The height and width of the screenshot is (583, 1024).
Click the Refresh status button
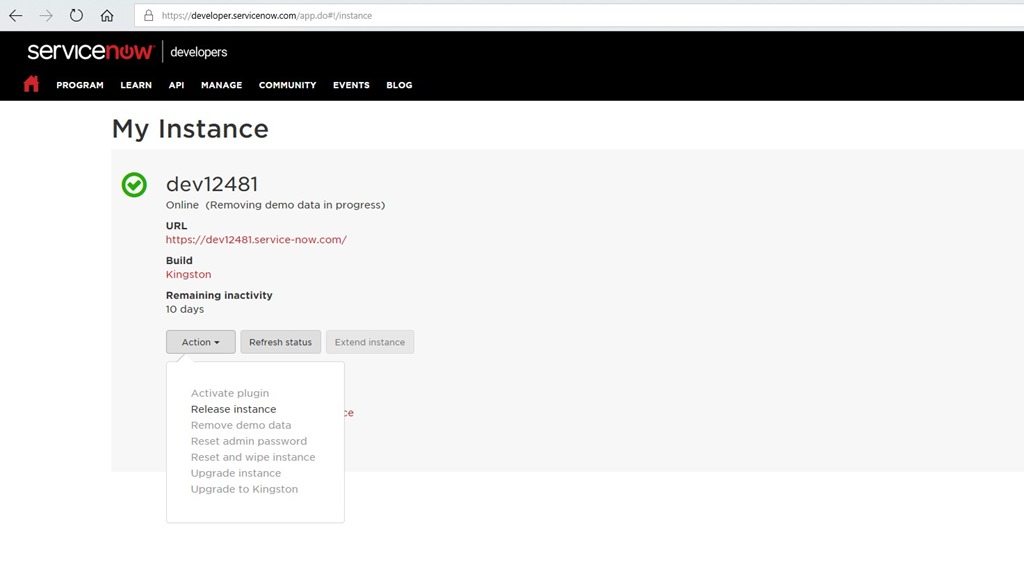(280, 342)
